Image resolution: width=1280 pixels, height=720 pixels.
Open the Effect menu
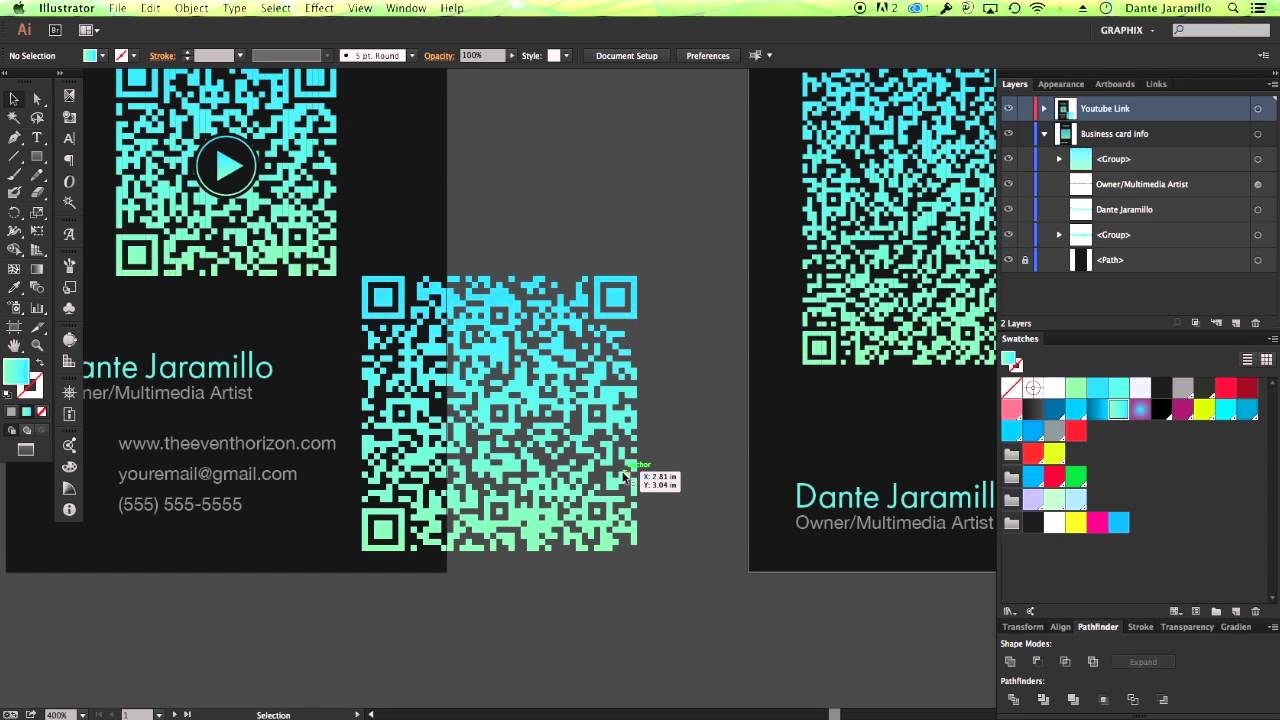pos(319,8)
